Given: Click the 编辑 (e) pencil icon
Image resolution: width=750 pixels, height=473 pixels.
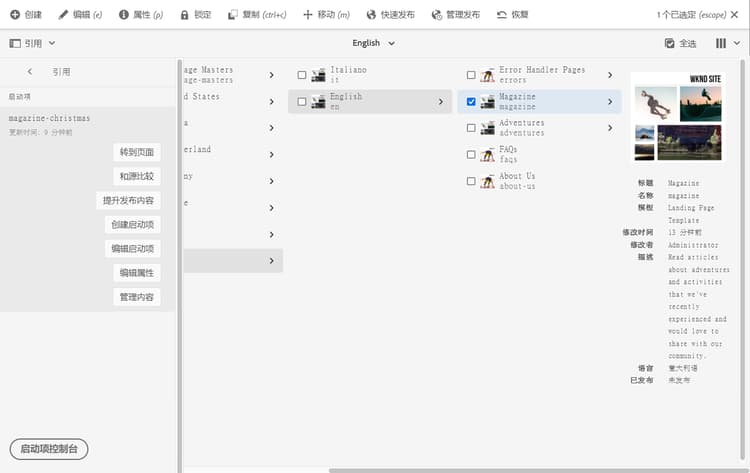Looking at the screenshot, I should pyautogui.click(x=63, y=15).
